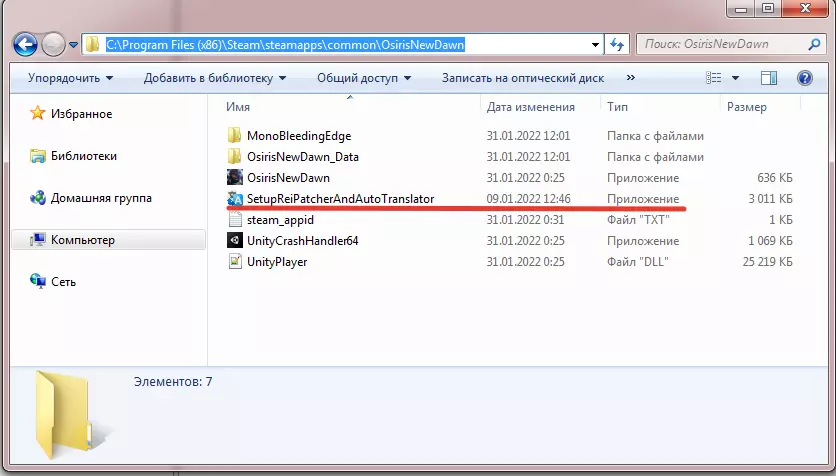Select SetupReiPatcherAndAutoTranslator file name

coord(341,199)
